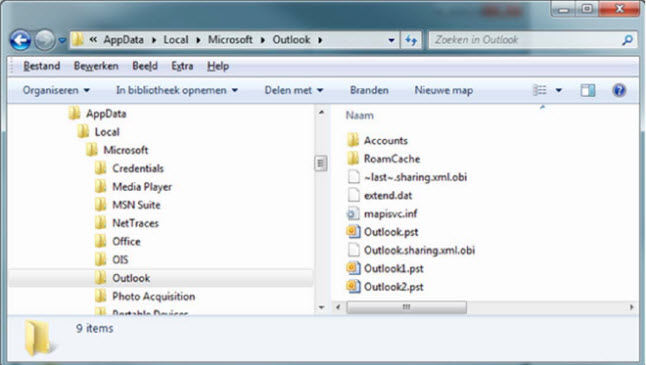Screen dimensions: 646x365
Task: Expand the arrow after Local breadcrumb
Action: (x=198, y=40)
